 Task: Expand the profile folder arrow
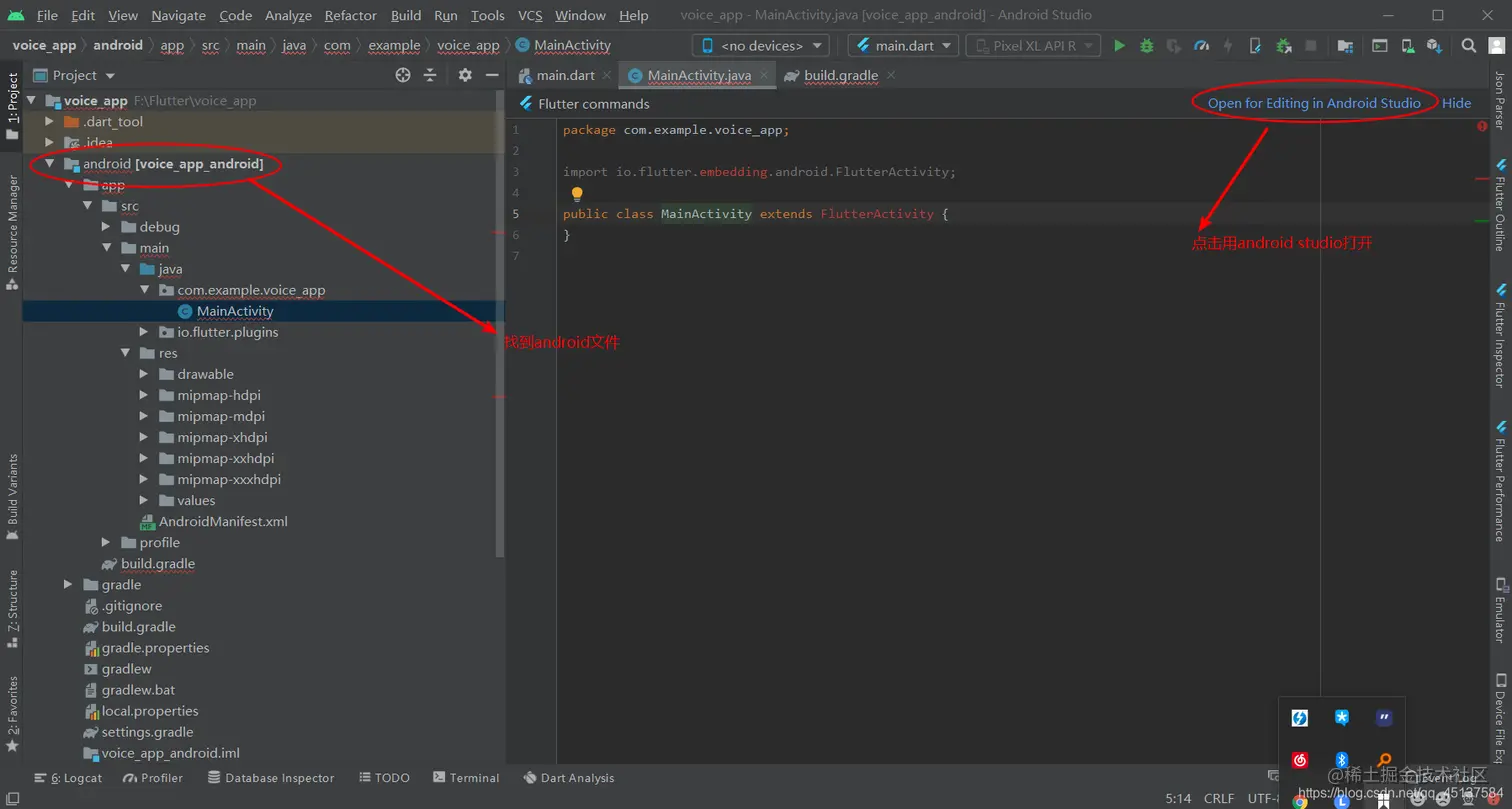(x=106, y=542)
